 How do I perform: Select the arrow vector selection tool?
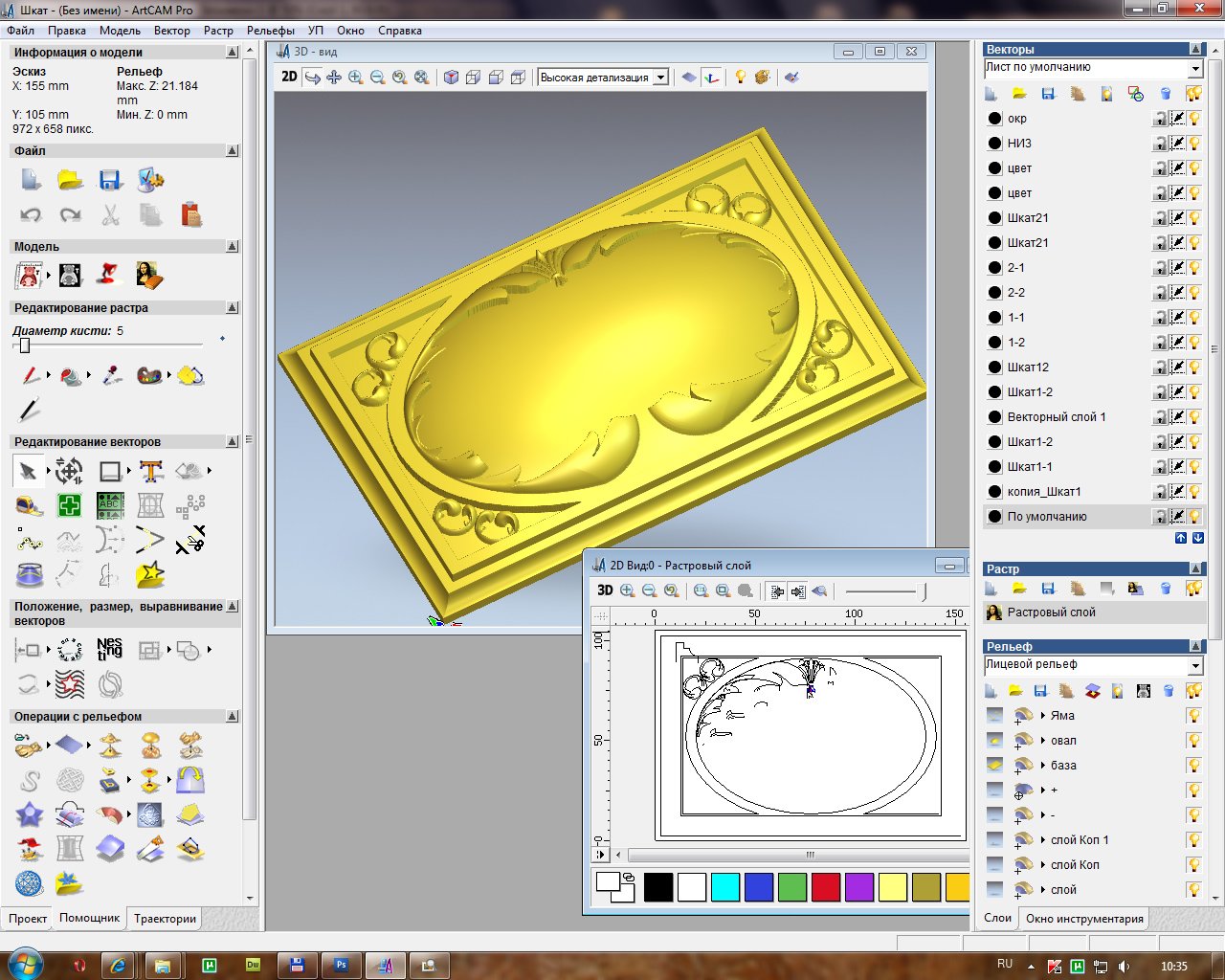[28, 471]
